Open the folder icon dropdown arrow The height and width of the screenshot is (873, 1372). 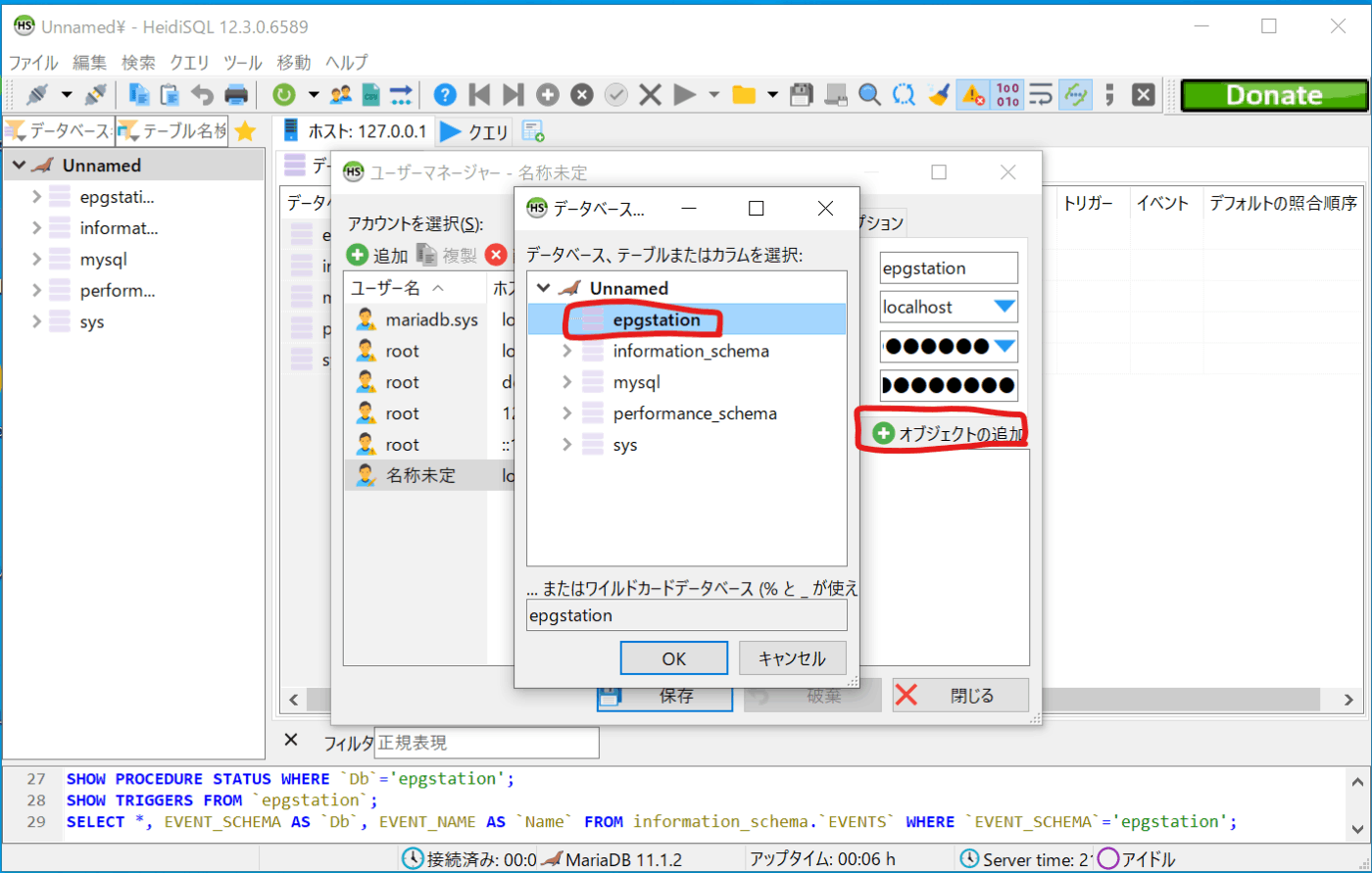[x=773, y=95]
